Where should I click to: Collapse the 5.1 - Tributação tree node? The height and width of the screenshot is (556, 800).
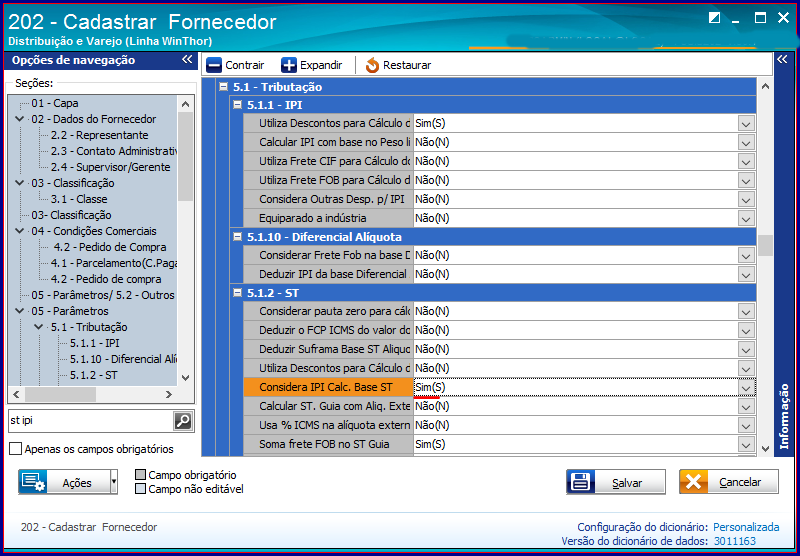coord(39,327)
